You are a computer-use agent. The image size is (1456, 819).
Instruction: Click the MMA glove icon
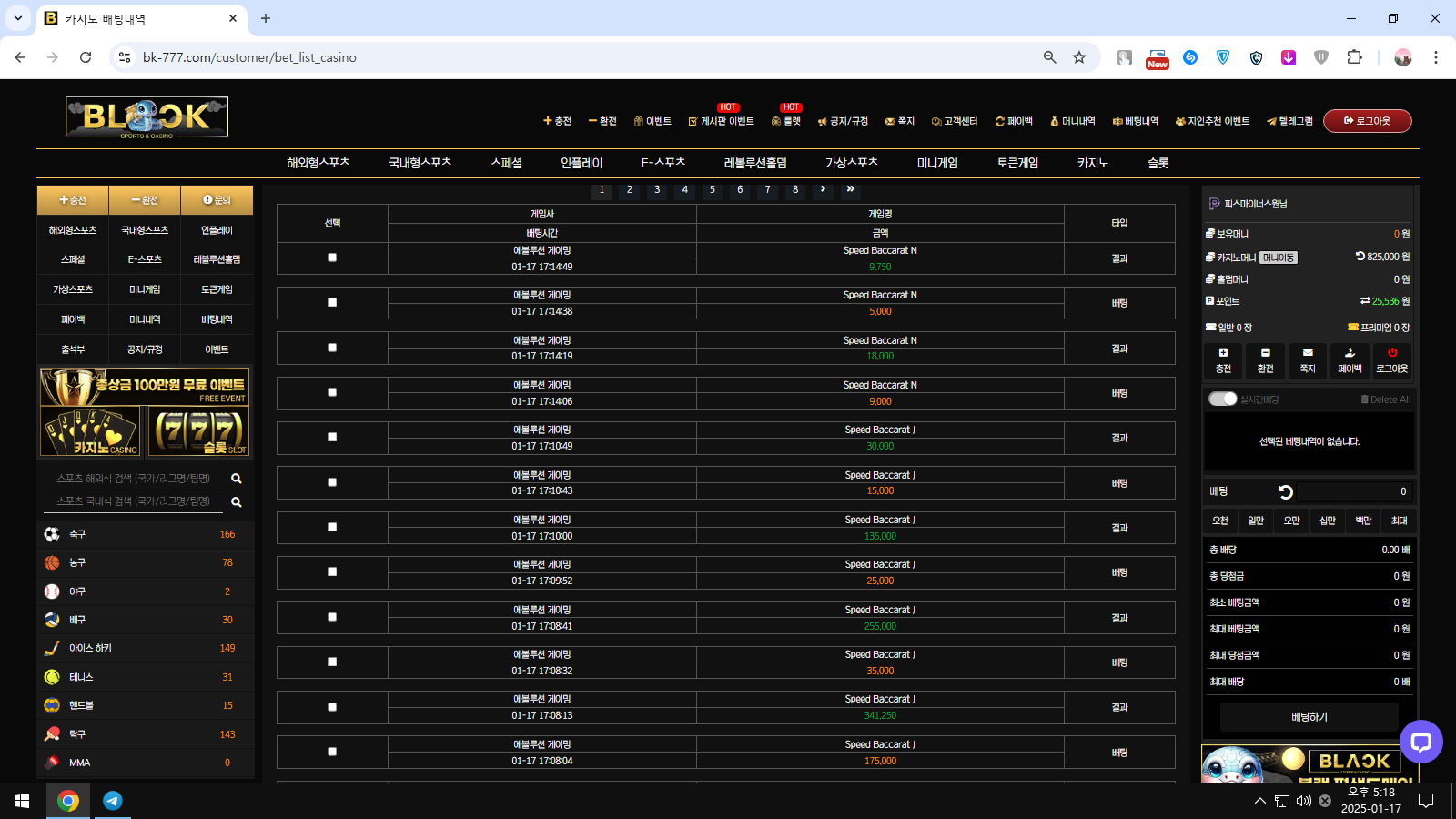(52, 763)
